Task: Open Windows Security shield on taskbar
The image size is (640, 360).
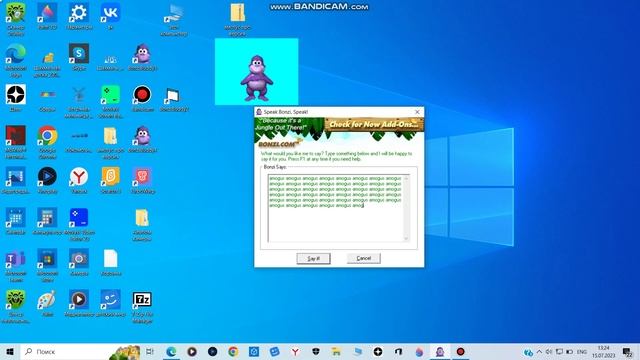Action: click(316, 351)
